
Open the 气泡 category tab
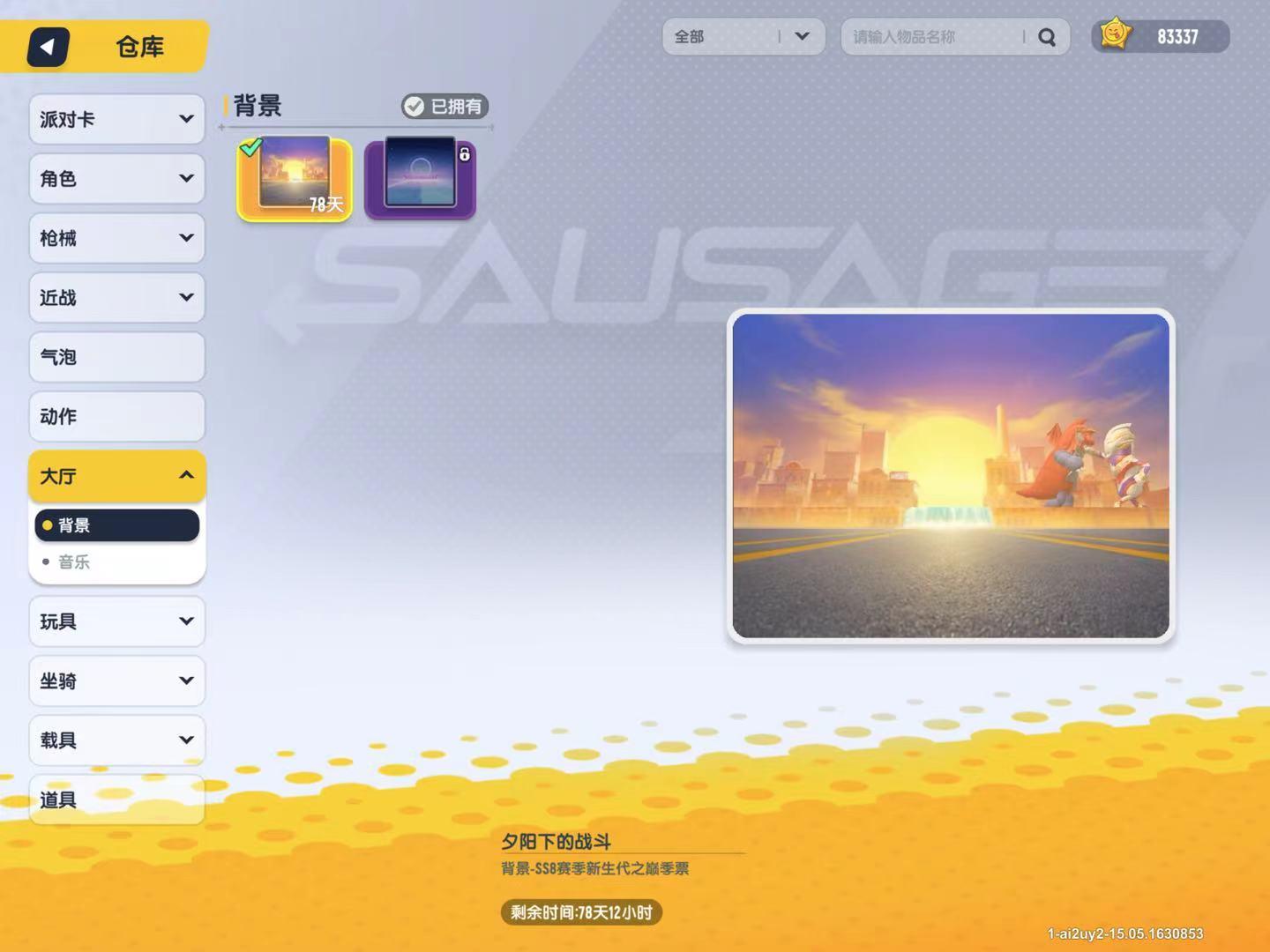[x=117, y=357]
